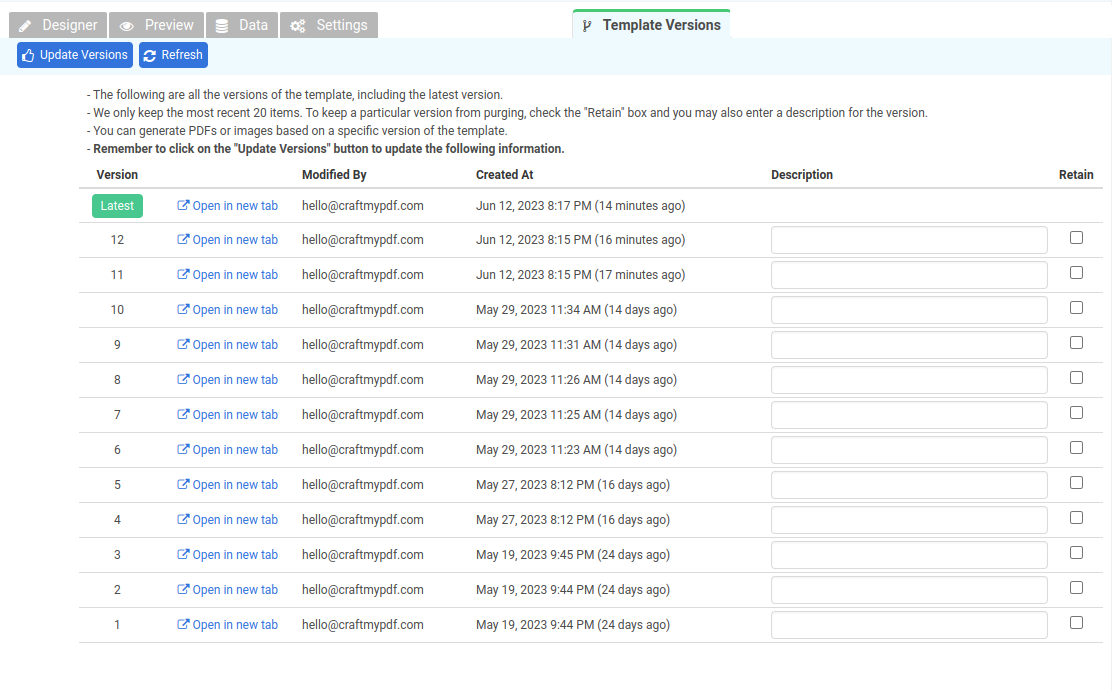Switch to the Preview tab
The height and width of the screenshot is (691, 1112).
pos(157,25)
